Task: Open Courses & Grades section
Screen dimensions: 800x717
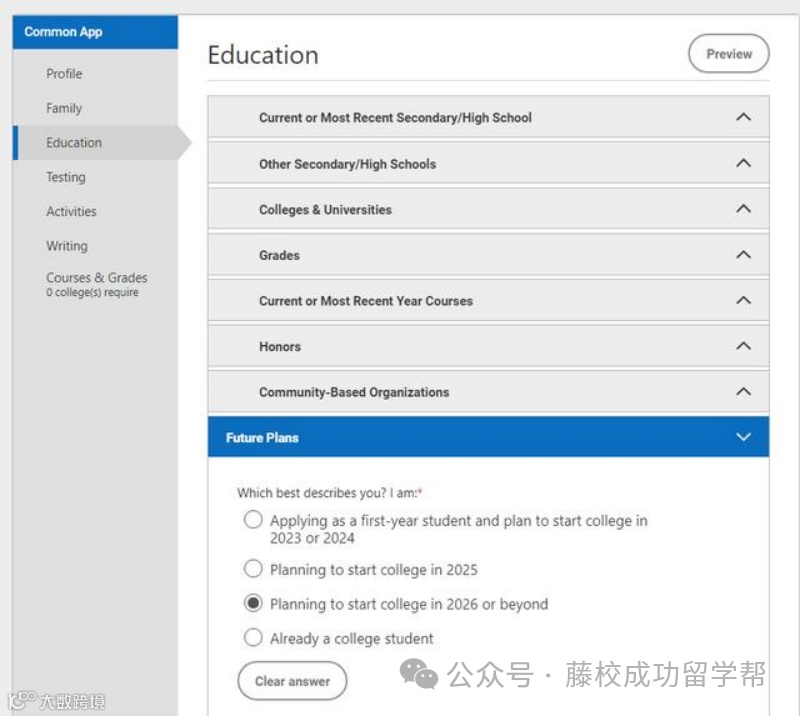Action: [x=96, y=278]
